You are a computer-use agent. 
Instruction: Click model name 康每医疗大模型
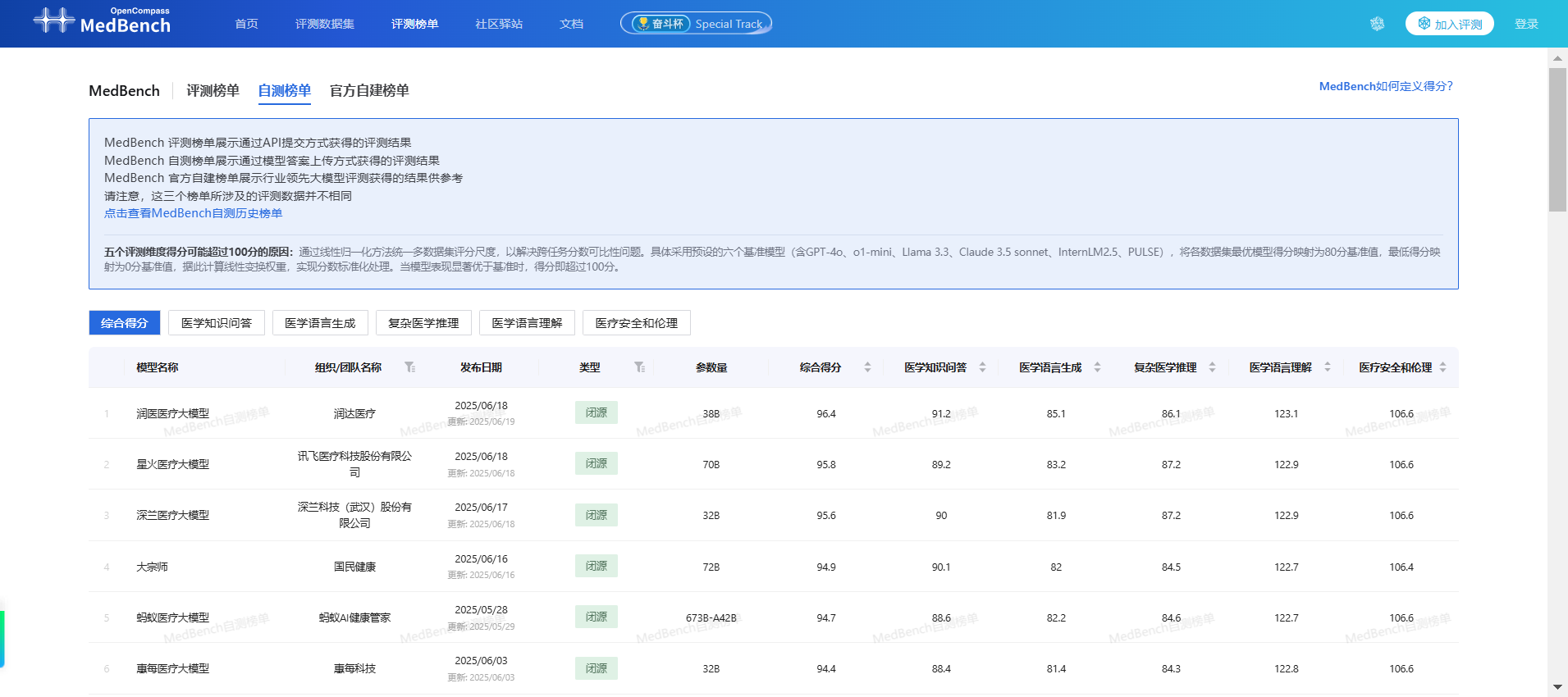tap(172, 668)
